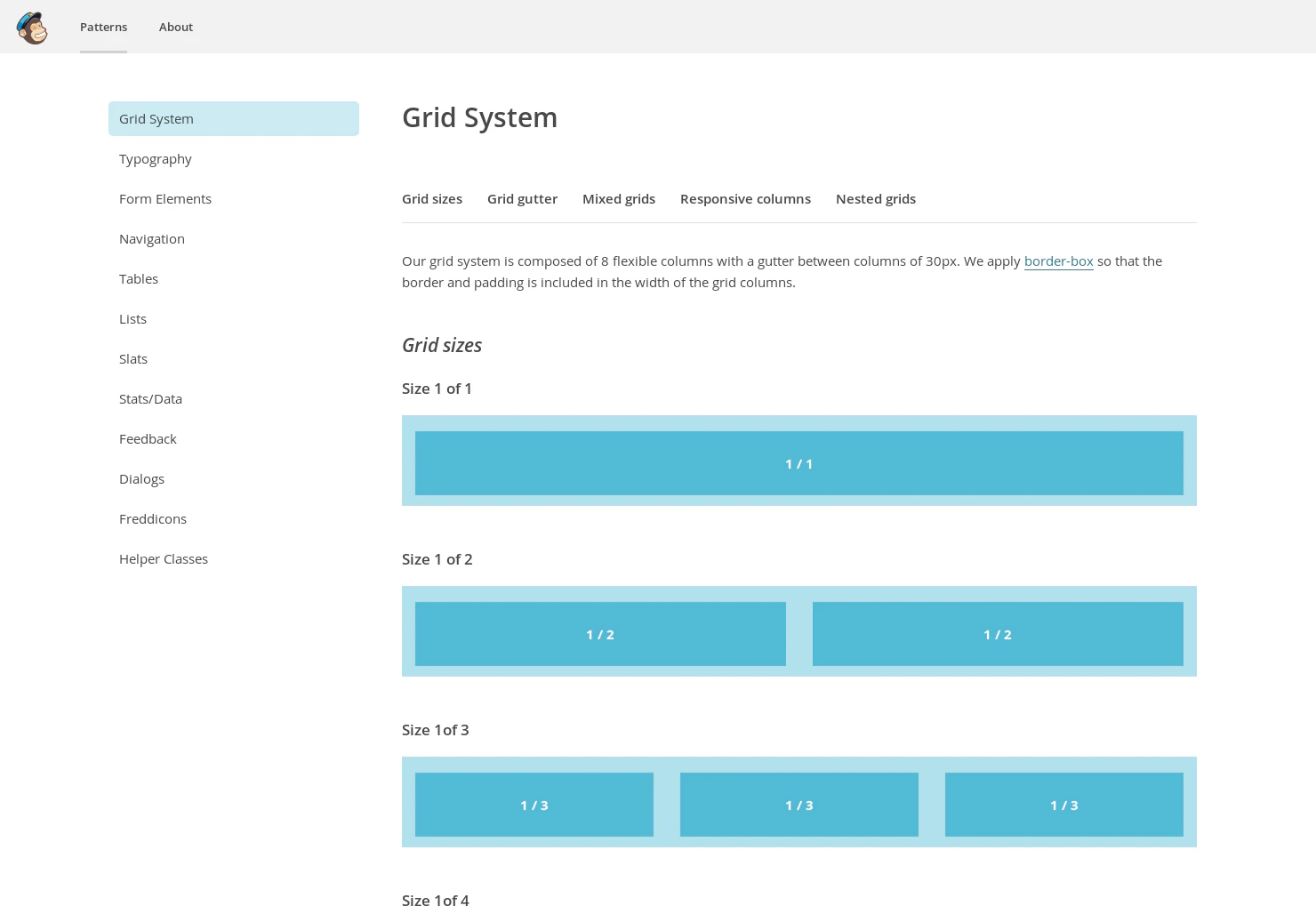Viewport: 1316px width, 922px height.
Task: View the Feedback pattern page
Action: click(x=148, y=438)
